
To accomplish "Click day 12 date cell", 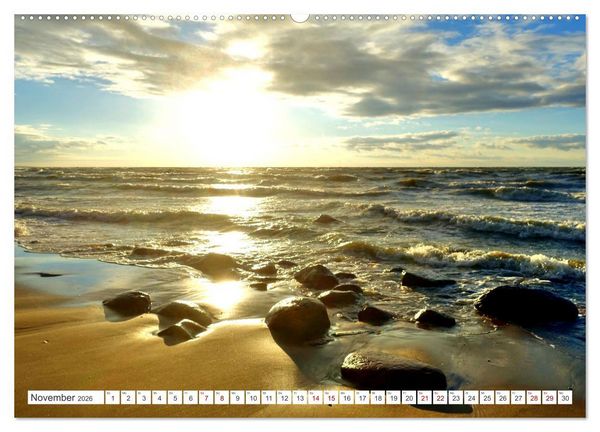I will coord(284,398).
